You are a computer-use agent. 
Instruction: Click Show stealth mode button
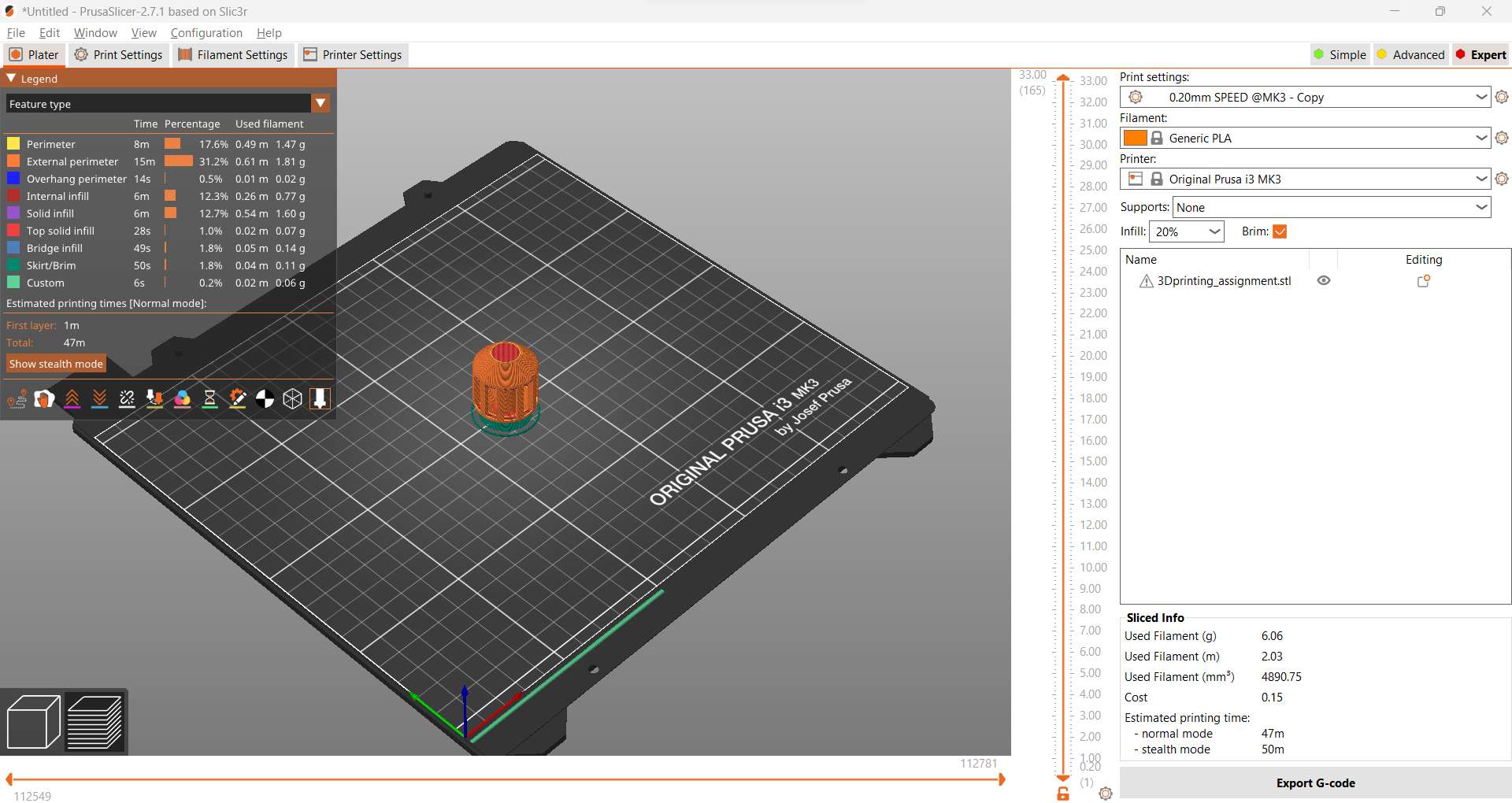(56, 364)
